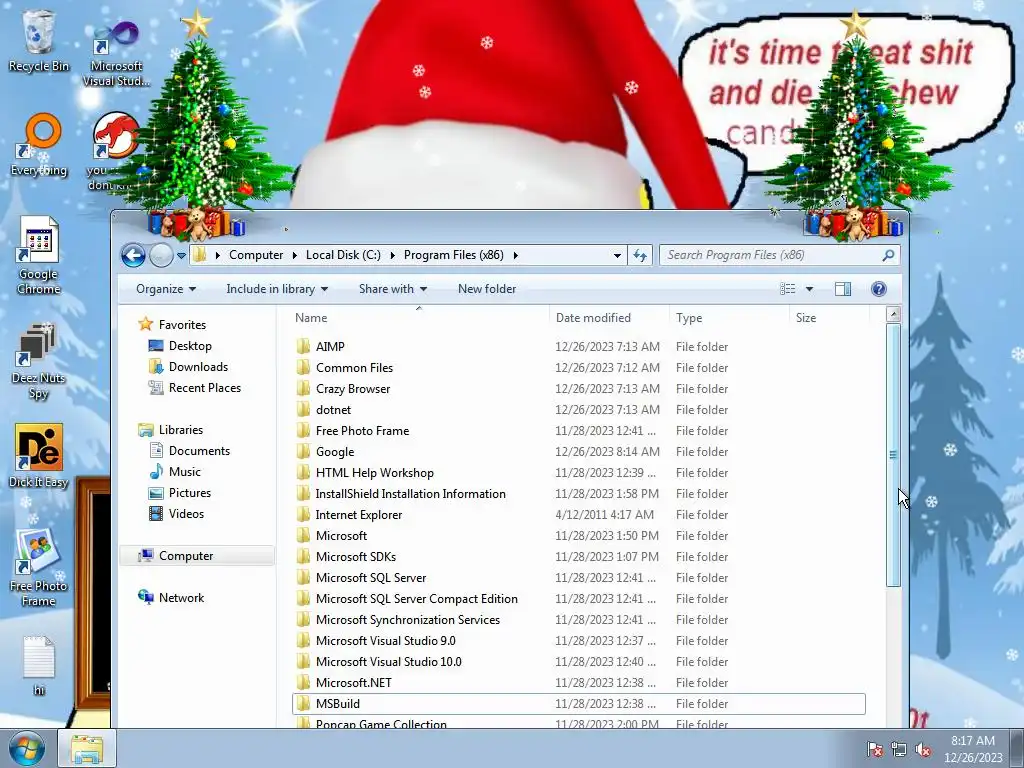Screen dimensions: 1024x768
Task: Click the Windows Explorer taskbar button
Action: tap(87, 748)
